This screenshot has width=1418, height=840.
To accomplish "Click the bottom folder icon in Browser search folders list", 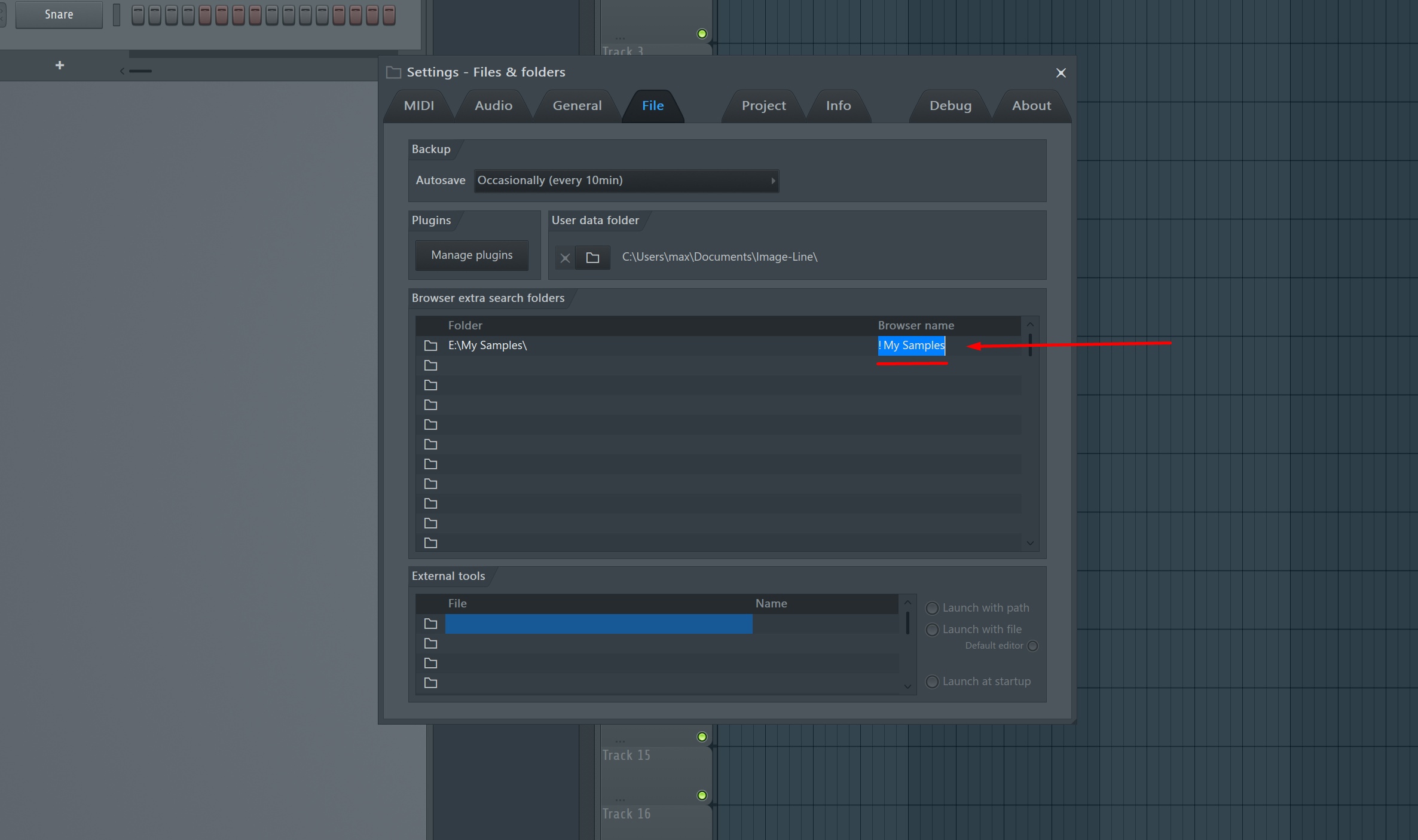I will pos(430,543).
